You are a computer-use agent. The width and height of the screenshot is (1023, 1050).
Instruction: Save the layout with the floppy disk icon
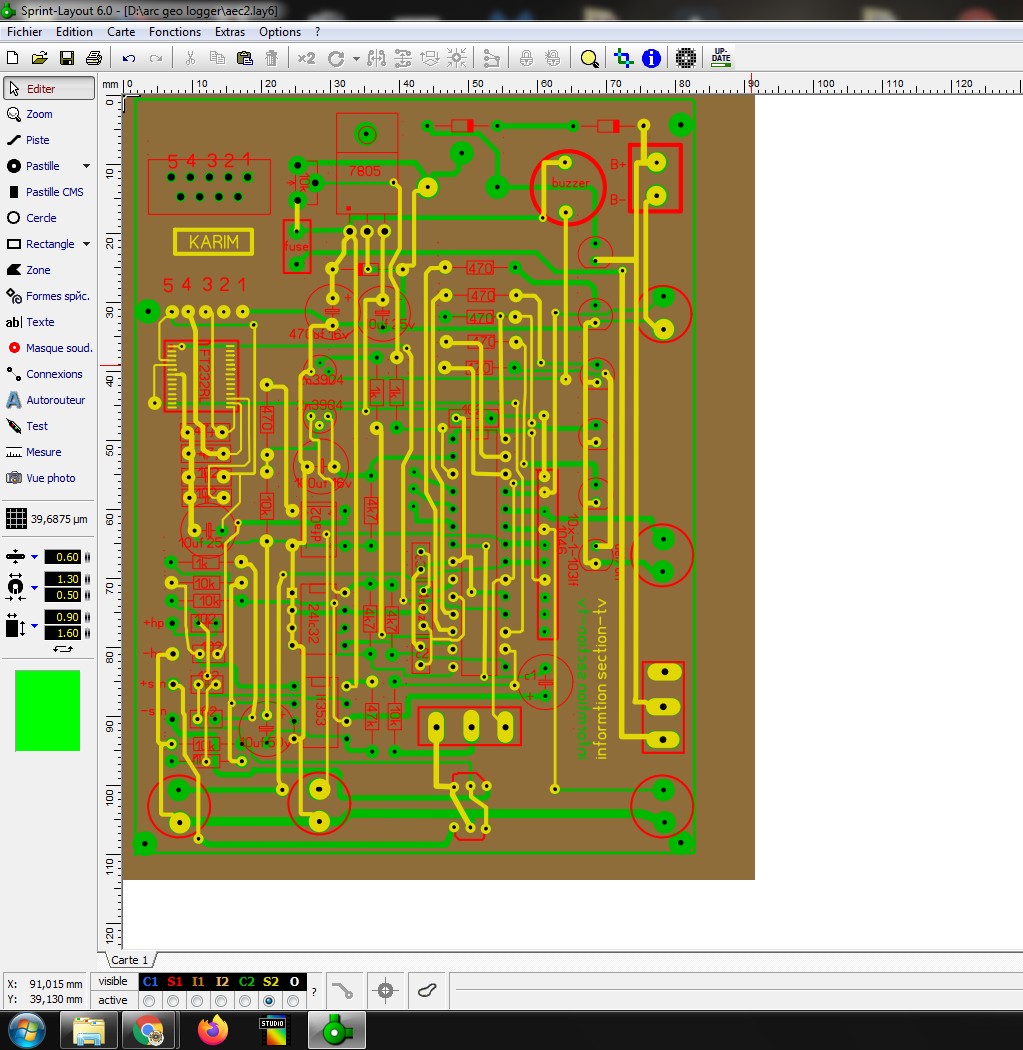click(x=67, y=58)
